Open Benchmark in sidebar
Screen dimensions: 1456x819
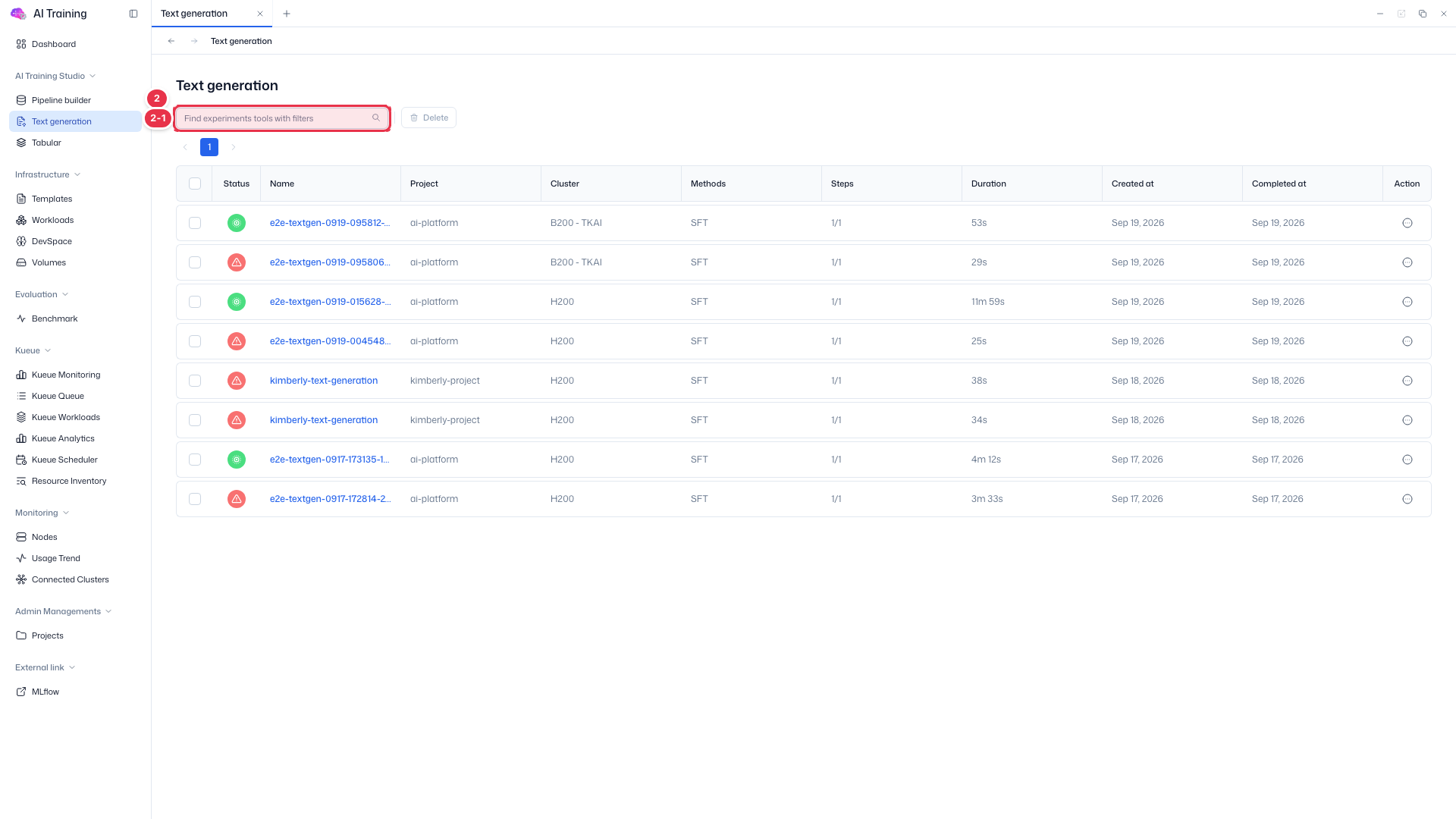[x=75, y=318]
